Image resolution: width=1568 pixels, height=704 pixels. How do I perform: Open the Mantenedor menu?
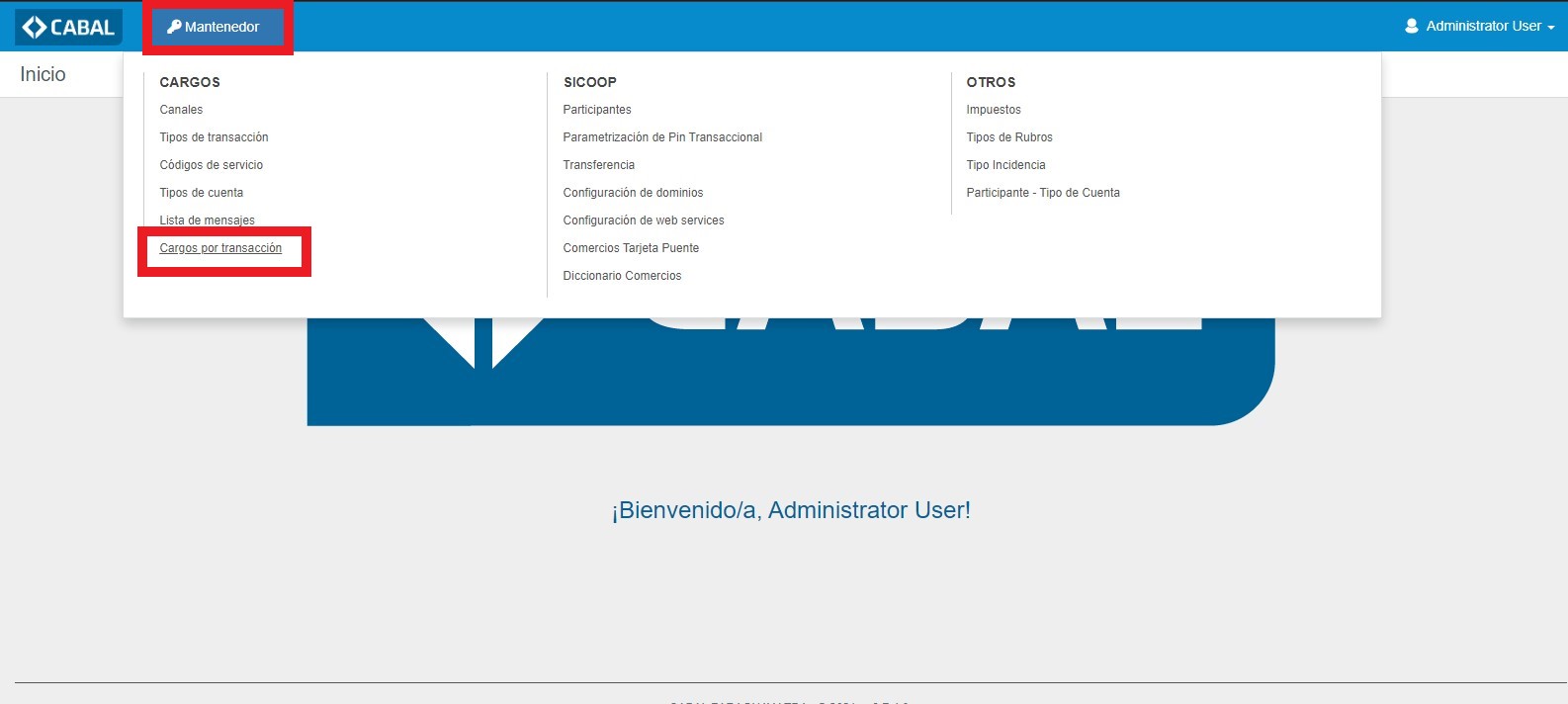tap(218, 27)
